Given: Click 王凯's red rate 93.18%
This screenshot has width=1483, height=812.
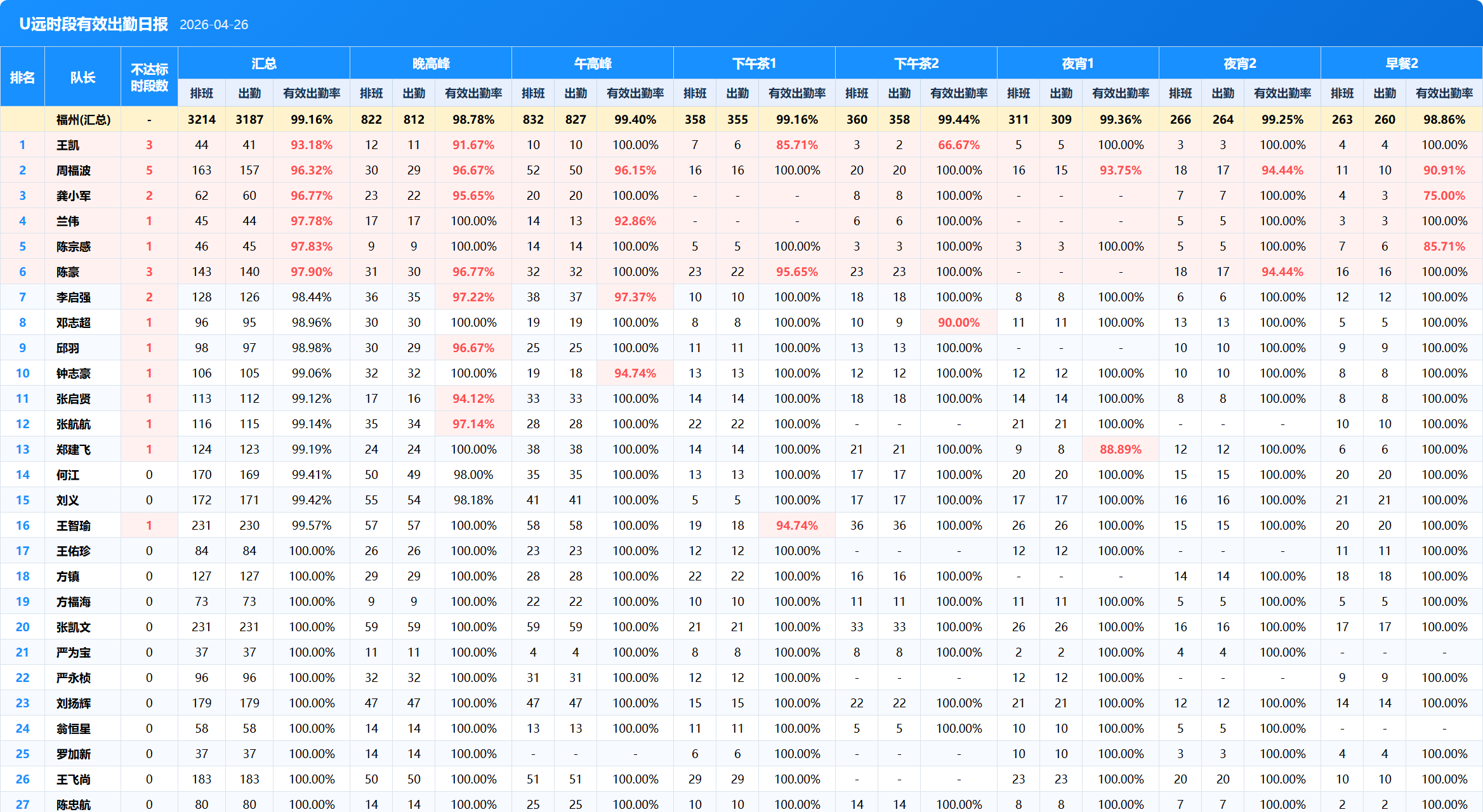Looking at the screenshot, I should click(312, 145).
